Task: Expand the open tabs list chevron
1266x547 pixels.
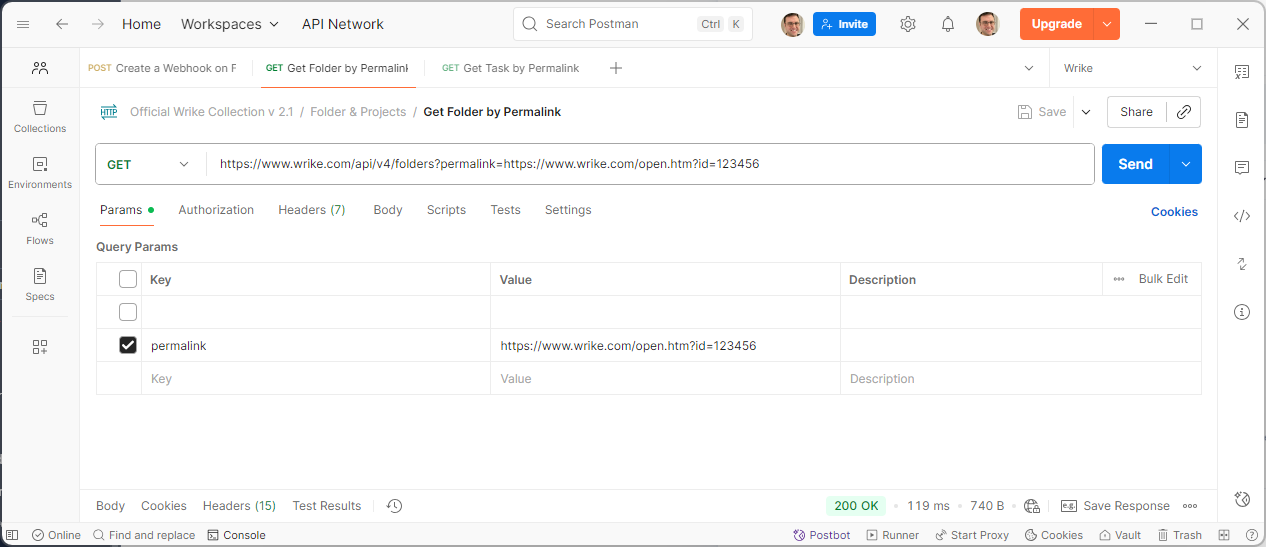Action: point(1029,68)
